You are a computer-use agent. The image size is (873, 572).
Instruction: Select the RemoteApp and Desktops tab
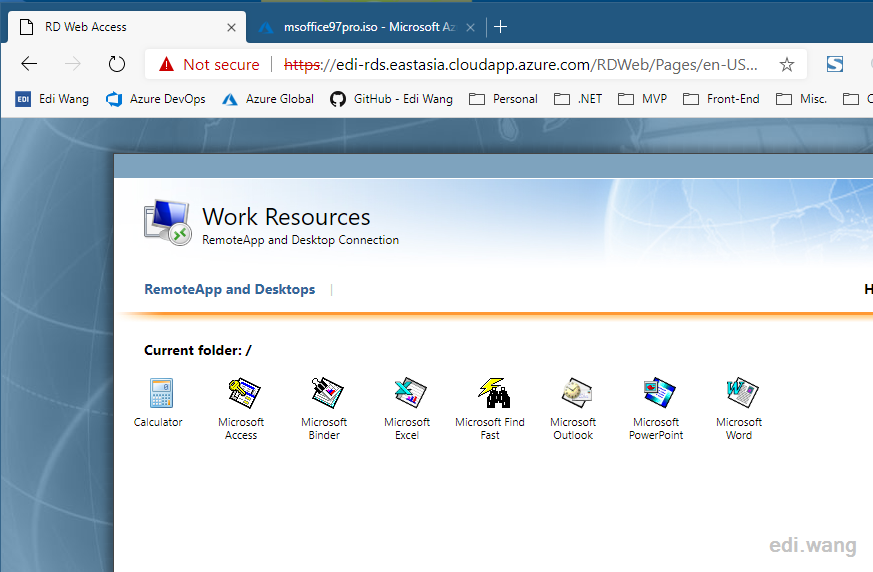(229, 289)
